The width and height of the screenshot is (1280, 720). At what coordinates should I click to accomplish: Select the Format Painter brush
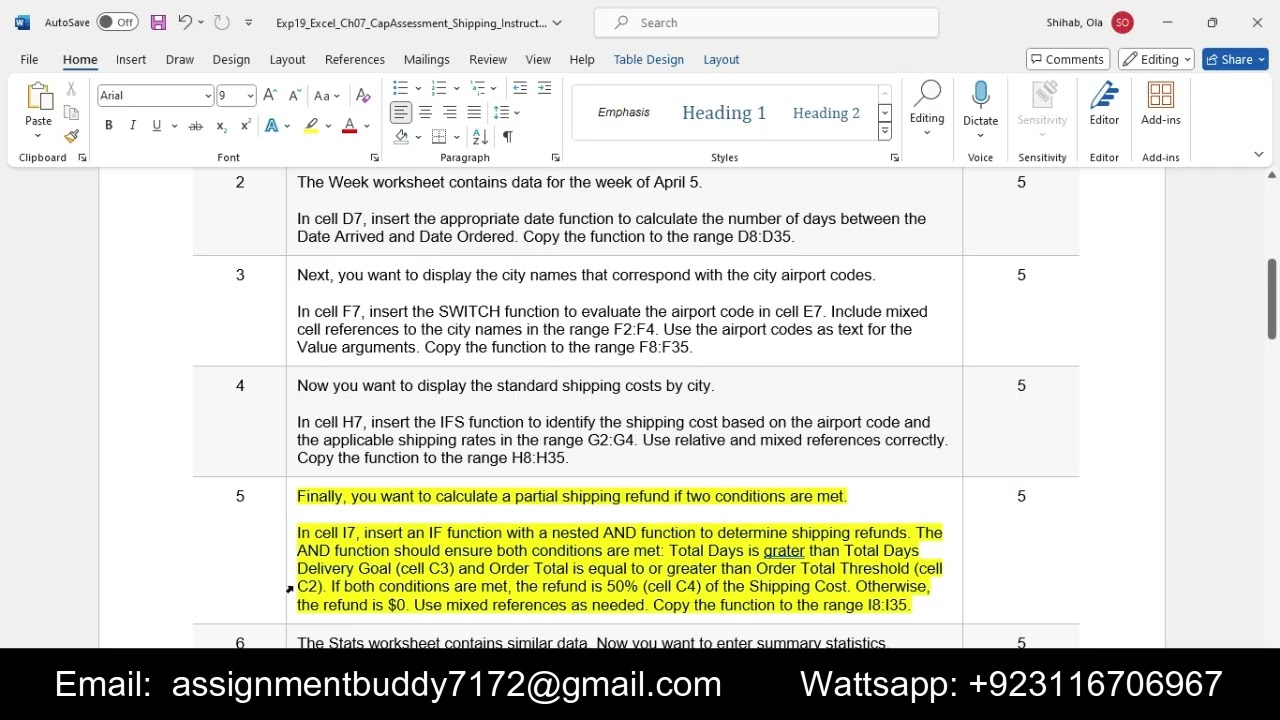71,136
